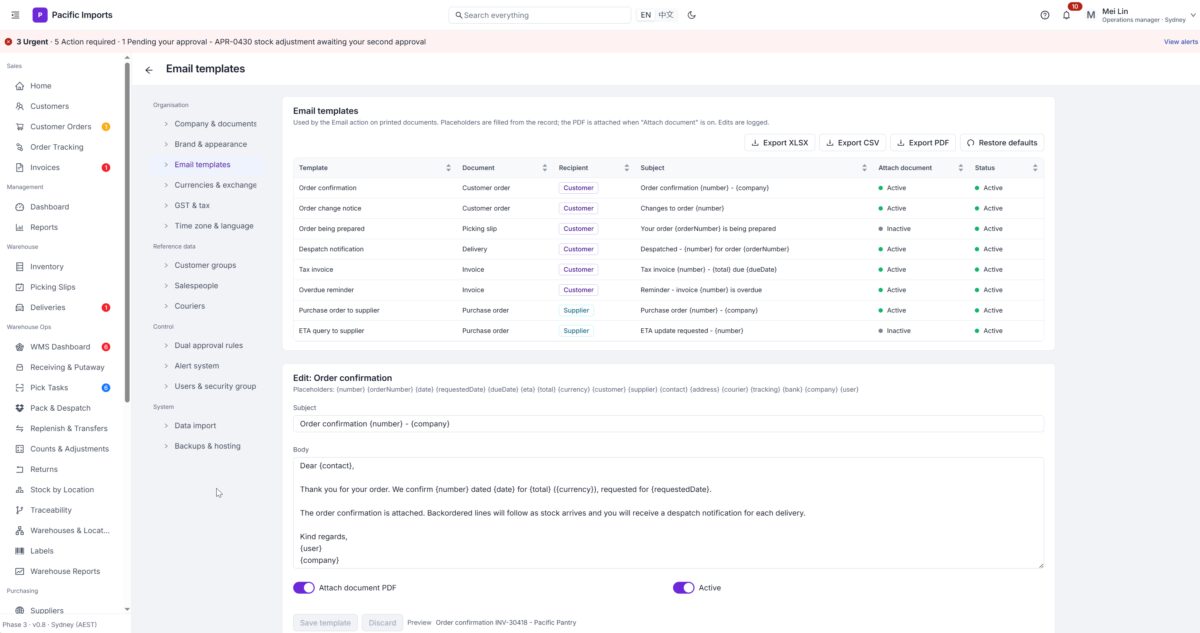The image size is (1200, 633).
Task: Open the View alerts link
Action: pyautogui.click(x=1181, y=42)
